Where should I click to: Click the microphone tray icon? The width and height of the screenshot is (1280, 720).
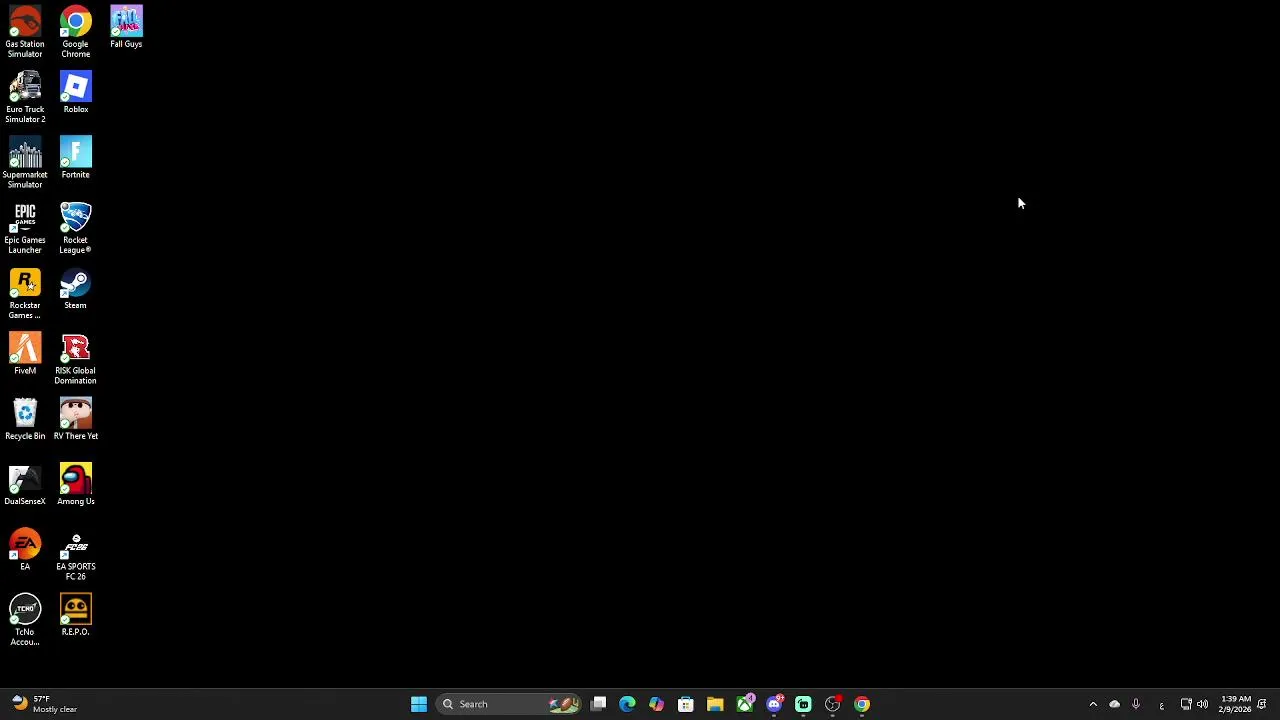(x=1136, y=704)
